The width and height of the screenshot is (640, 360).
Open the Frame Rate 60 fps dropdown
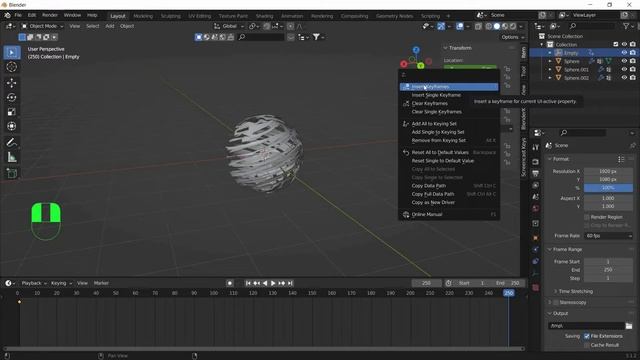[x=608, y=236]
